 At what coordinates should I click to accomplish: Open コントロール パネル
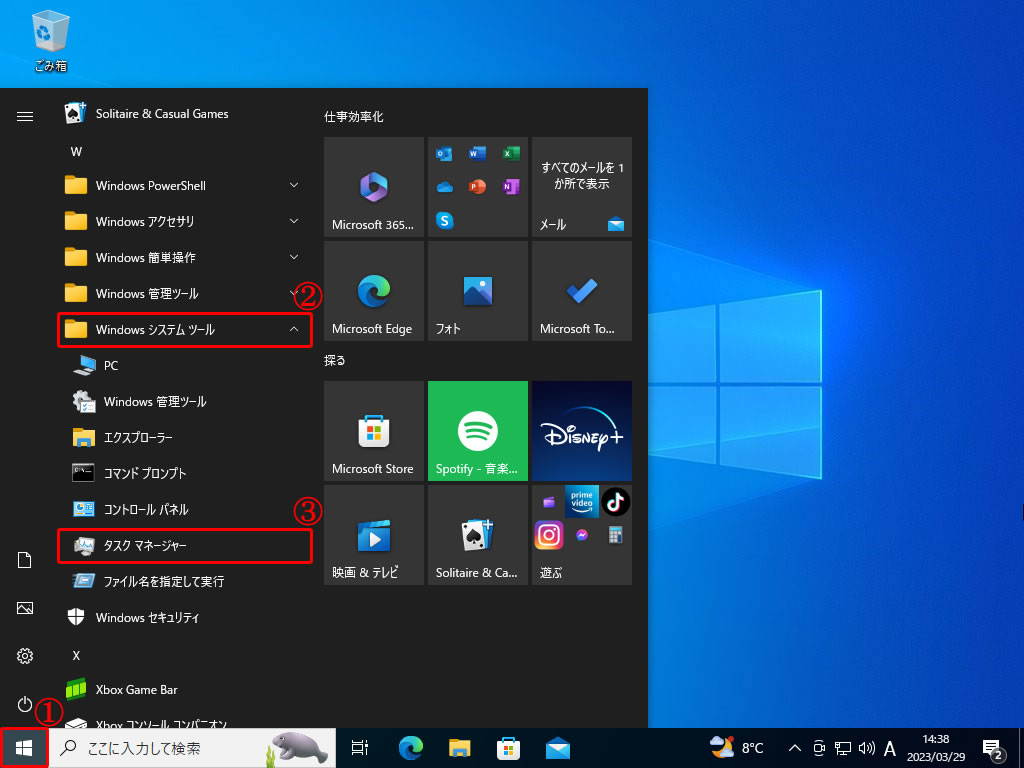pos(185,509)
